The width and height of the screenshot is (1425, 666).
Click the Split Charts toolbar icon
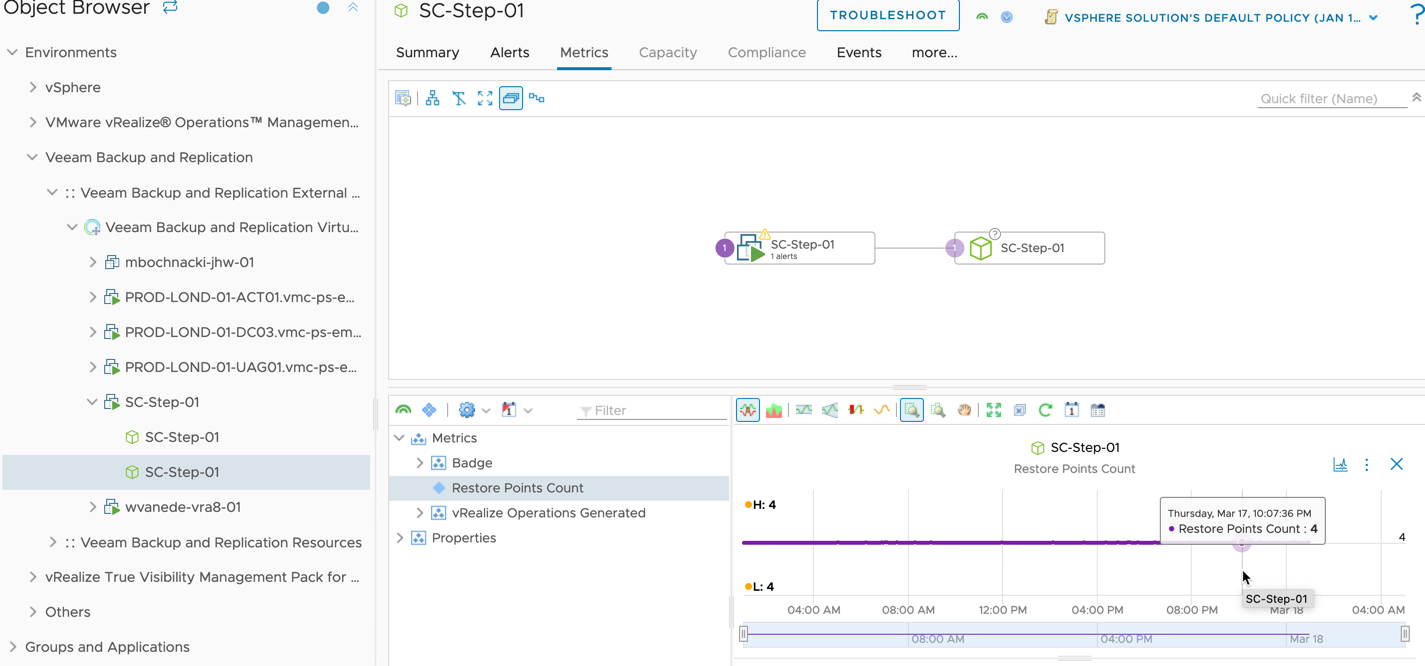(748, 410)
